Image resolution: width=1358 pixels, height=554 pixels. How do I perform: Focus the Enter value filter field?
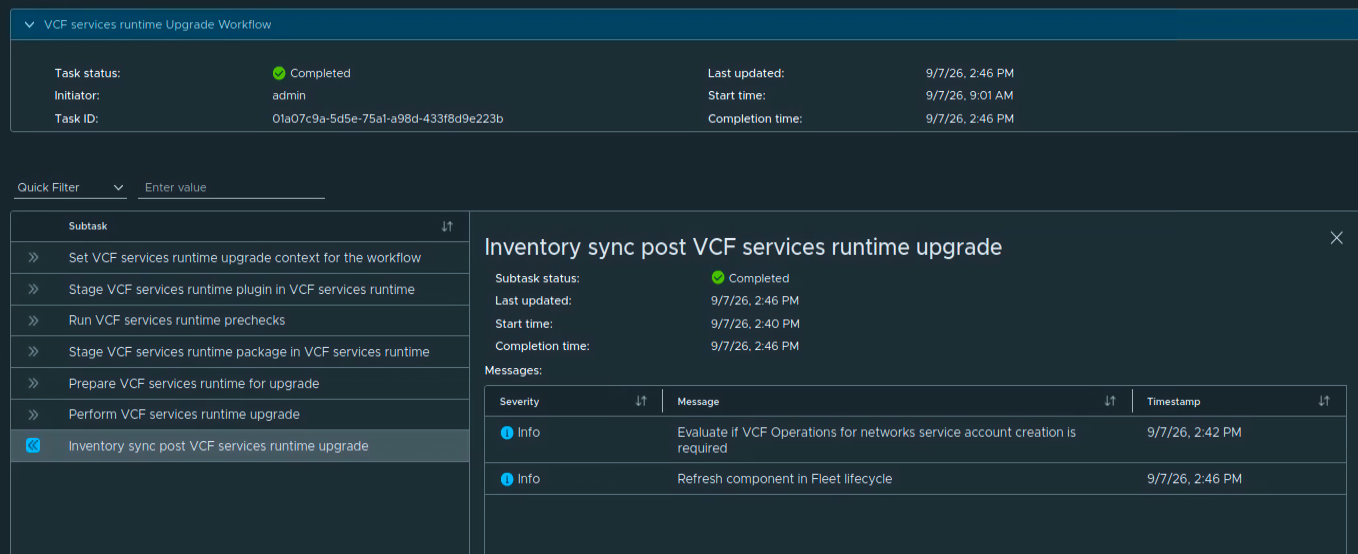tap(231, 188)
